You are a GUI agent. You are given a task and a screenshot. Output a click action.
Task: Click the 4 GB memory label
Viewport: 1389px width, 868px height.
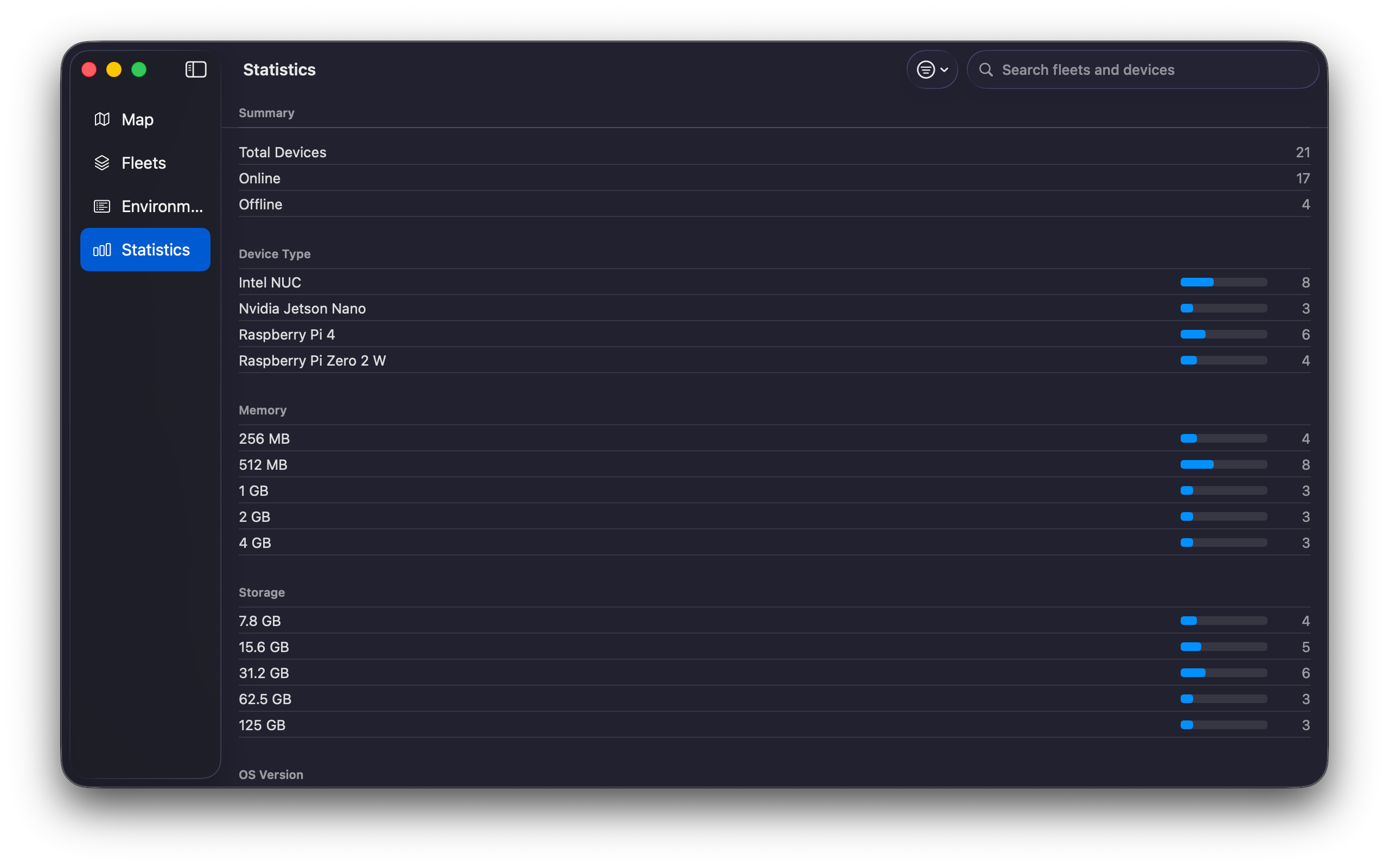[x=255, y=542]
